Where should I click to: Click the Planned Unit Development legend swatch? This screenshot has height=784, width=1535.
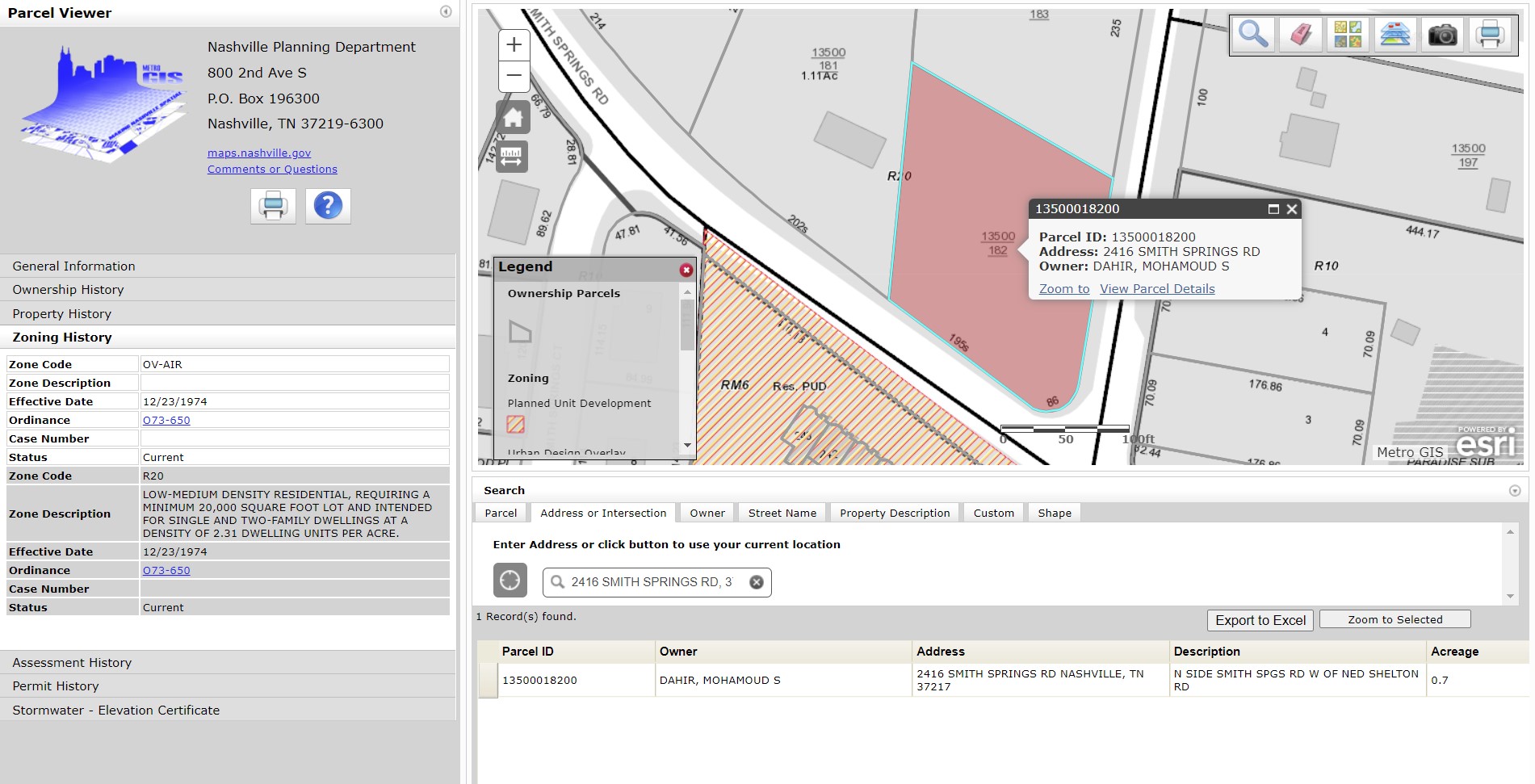tap(516, 424)
